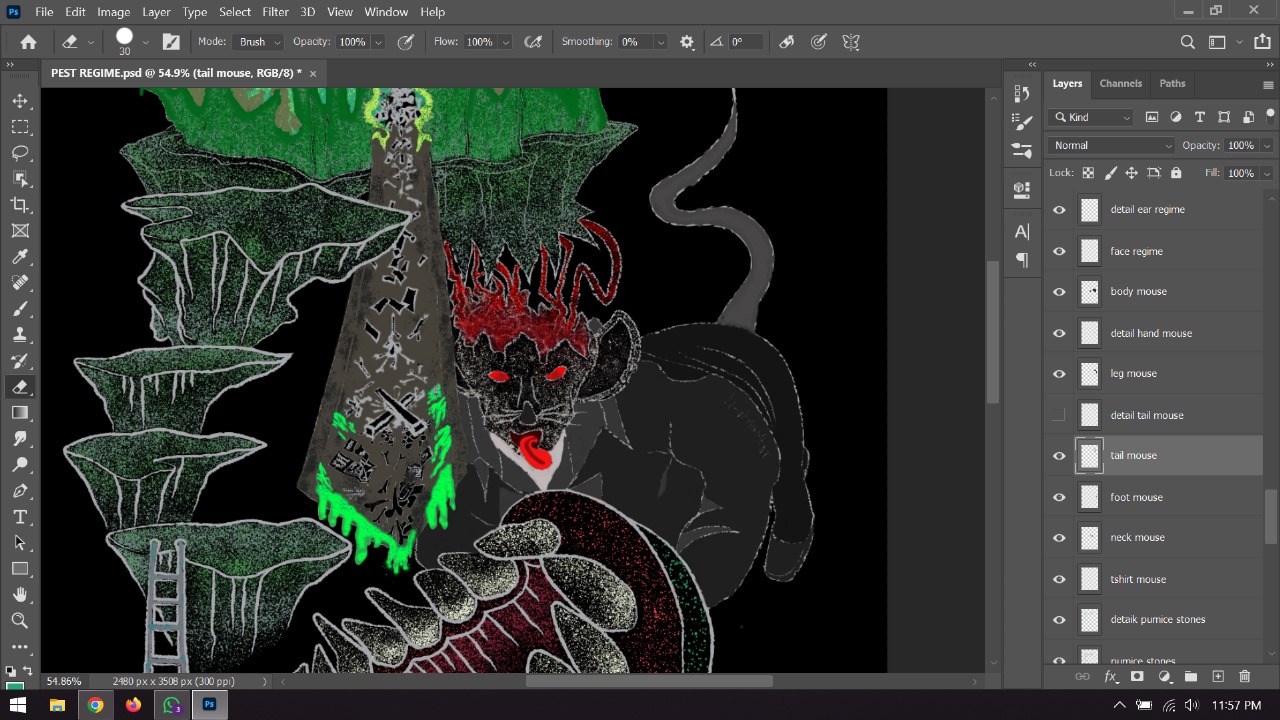The height and width of the screenshot is (720, 1280).
Task: Select the Rectangle shape tool
Action: coord(20,569)
